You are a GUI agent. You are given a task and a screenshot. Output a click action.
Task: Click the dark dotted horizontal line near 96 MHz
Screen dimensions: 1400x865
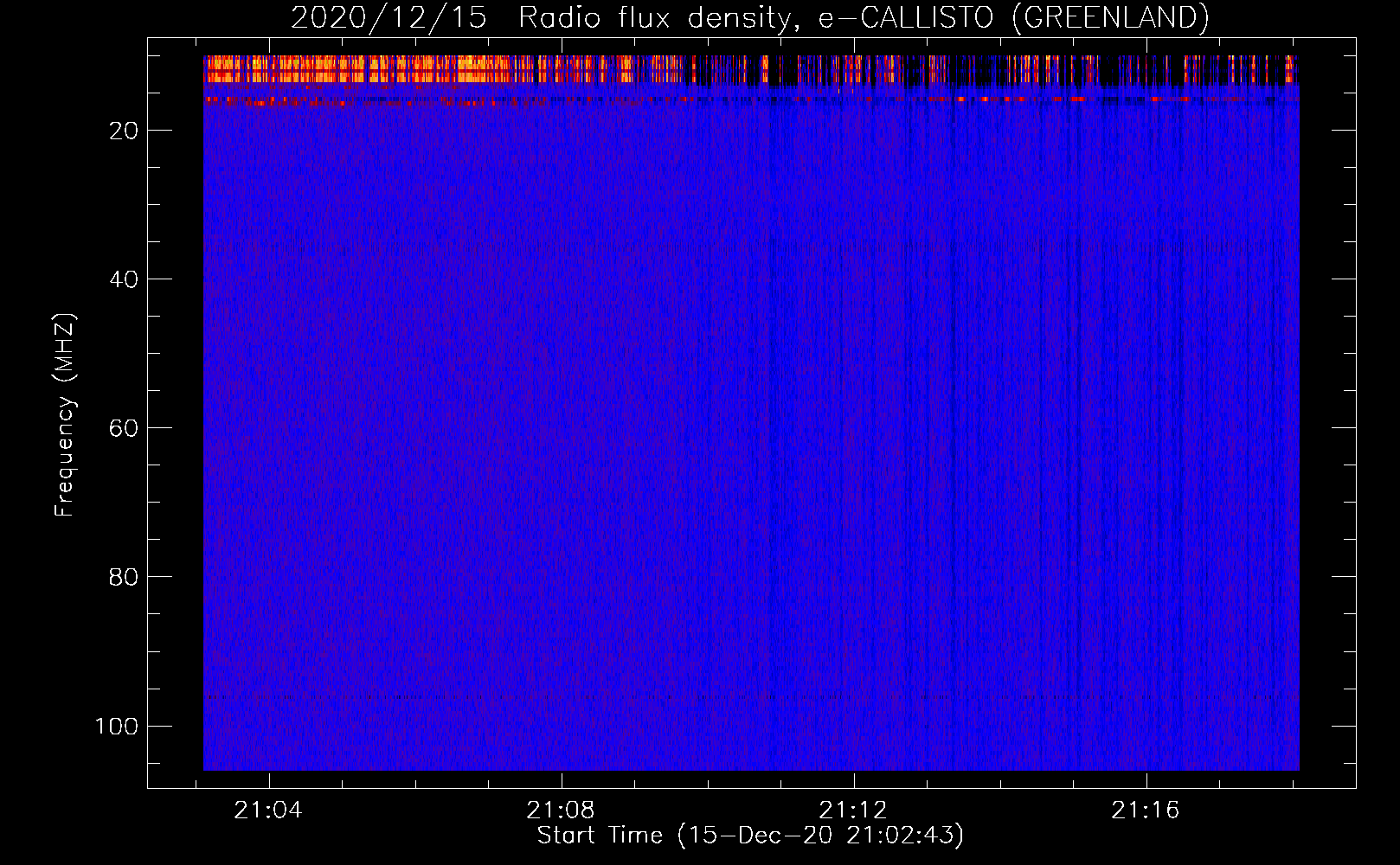pos(751,696)
